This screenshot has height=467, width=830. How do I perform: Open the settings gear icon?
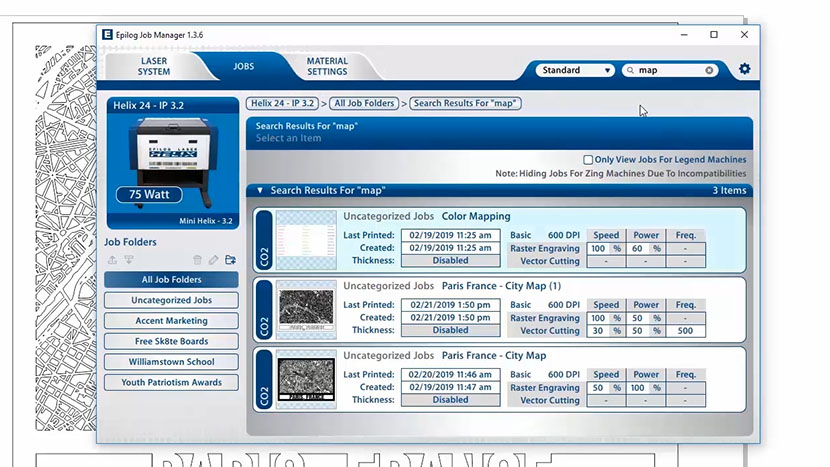pos(744,70)
